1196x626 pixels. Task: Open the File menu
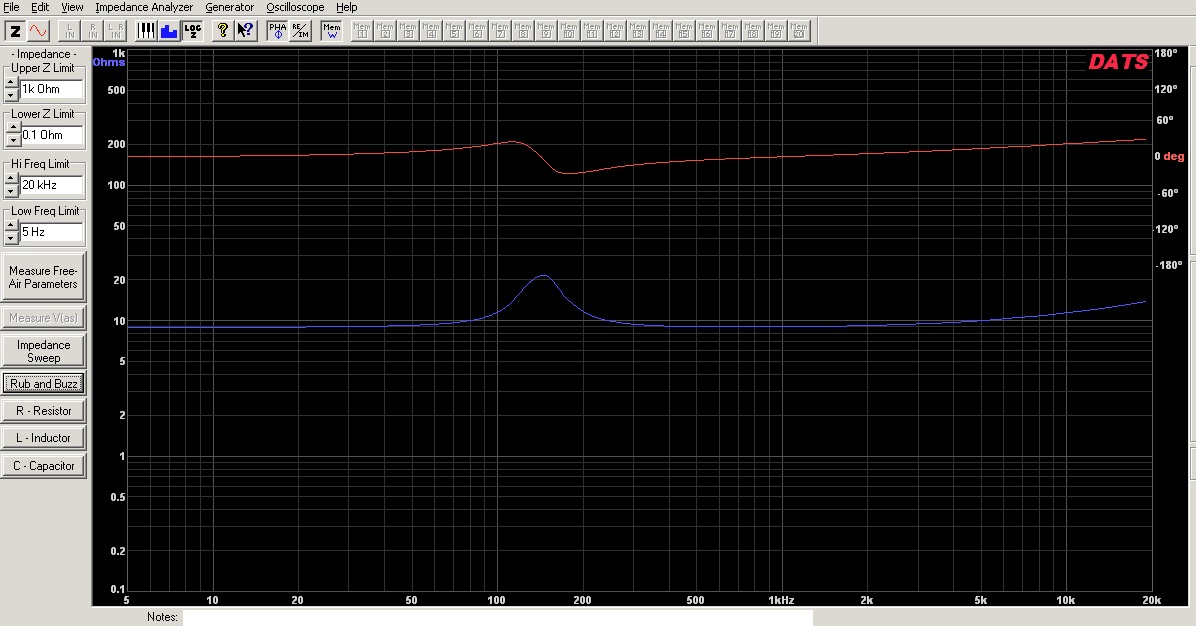coord(11,8)
